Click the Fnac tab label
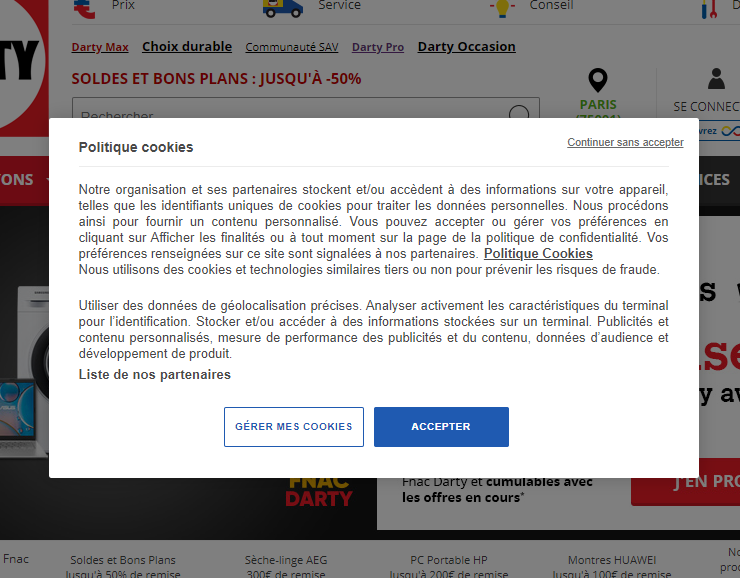The height and width of the screenshot is (578, 740). click(16, 559)
